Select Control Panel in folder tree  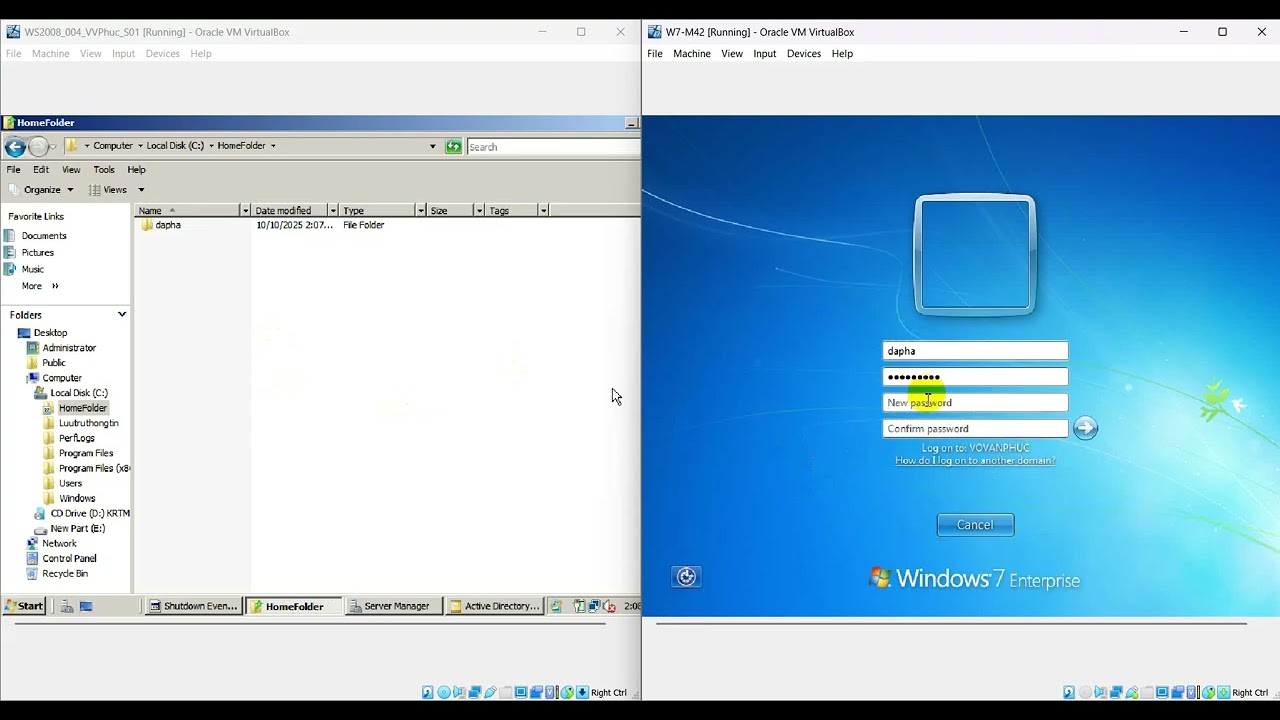(x=69, y=559)
